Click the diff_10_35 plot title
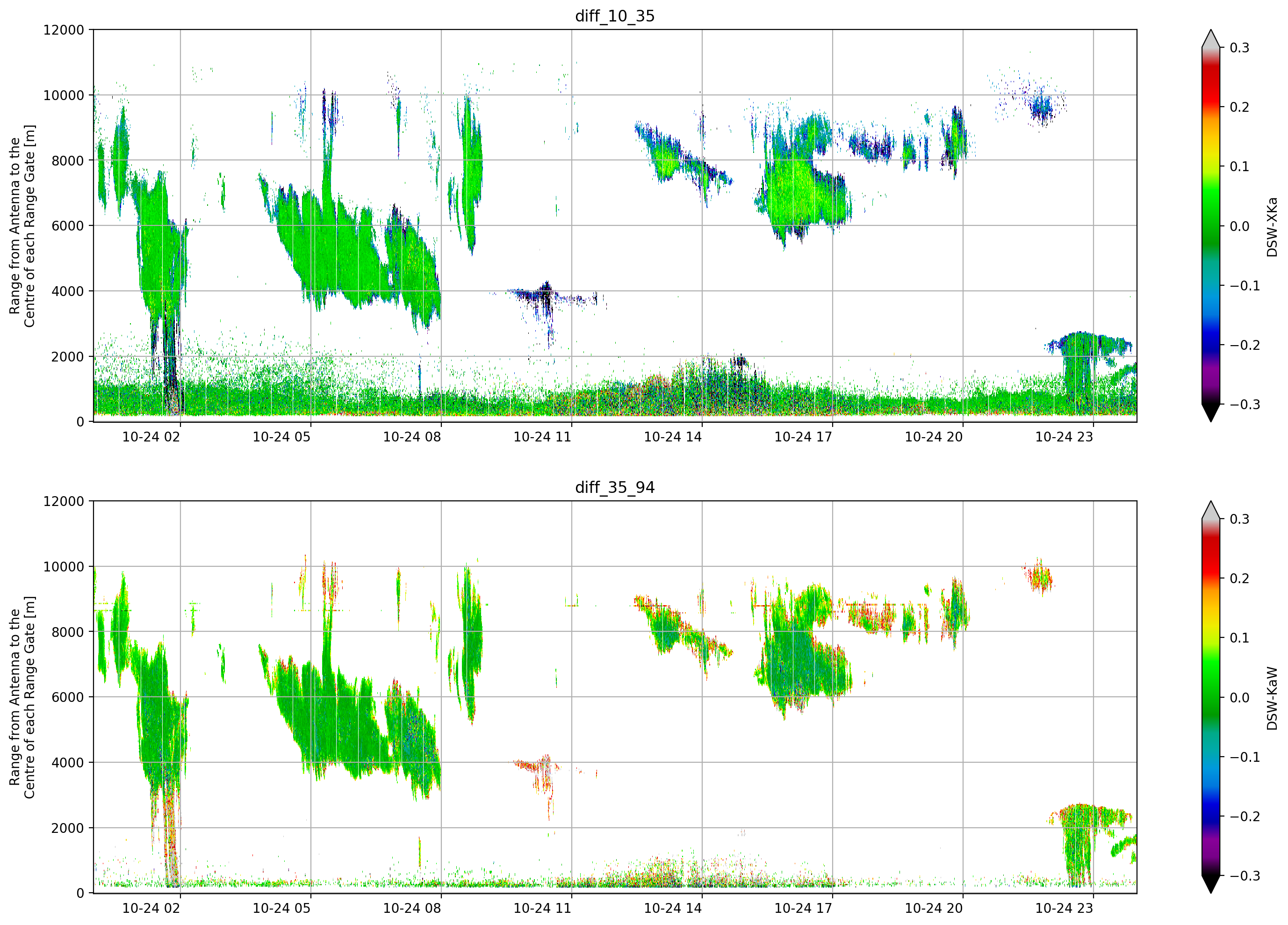 click(614, 16)
